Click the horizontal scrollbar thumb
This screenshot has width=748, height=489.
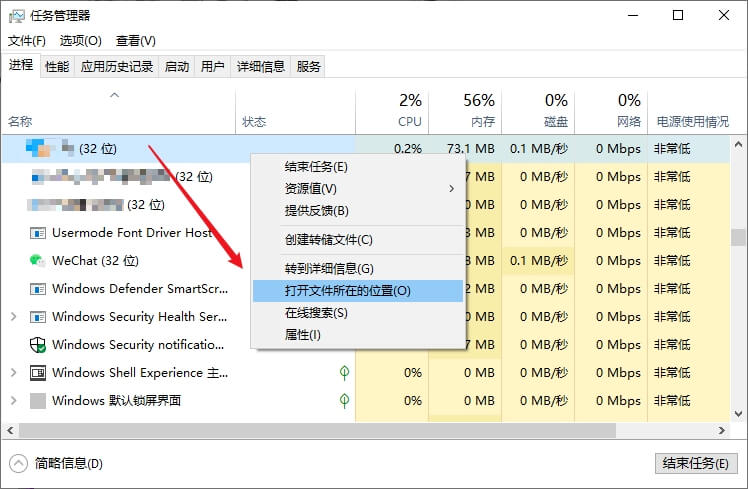click(x=317, y=430)
